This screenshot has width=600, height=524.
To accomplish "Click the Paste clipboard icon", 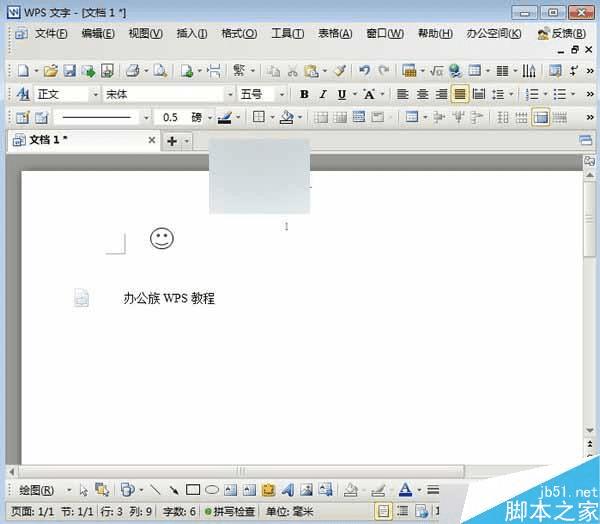I will (311, 71).
